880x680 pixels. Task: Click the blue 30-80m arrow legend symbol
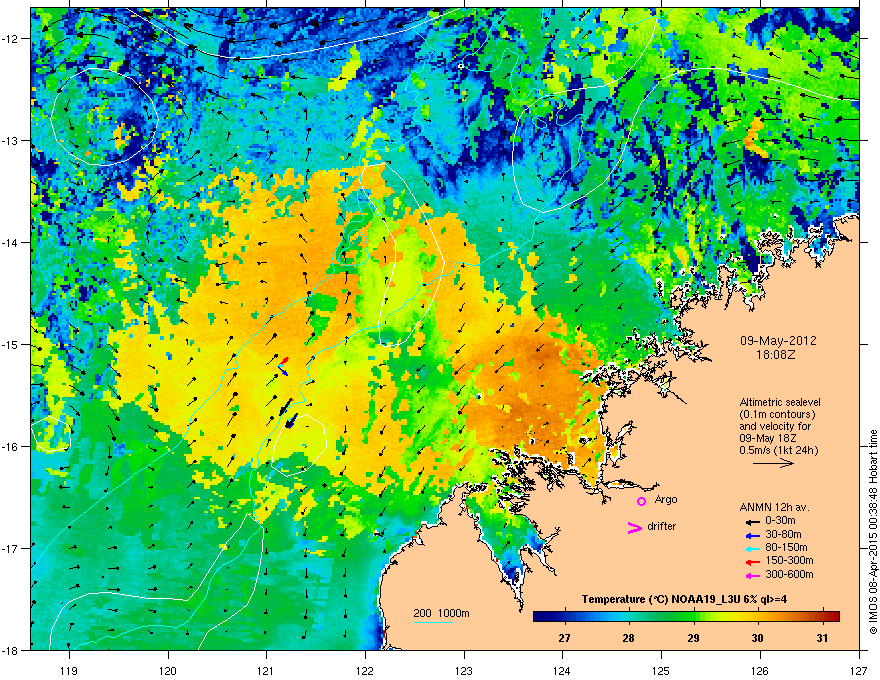[751, 535]
